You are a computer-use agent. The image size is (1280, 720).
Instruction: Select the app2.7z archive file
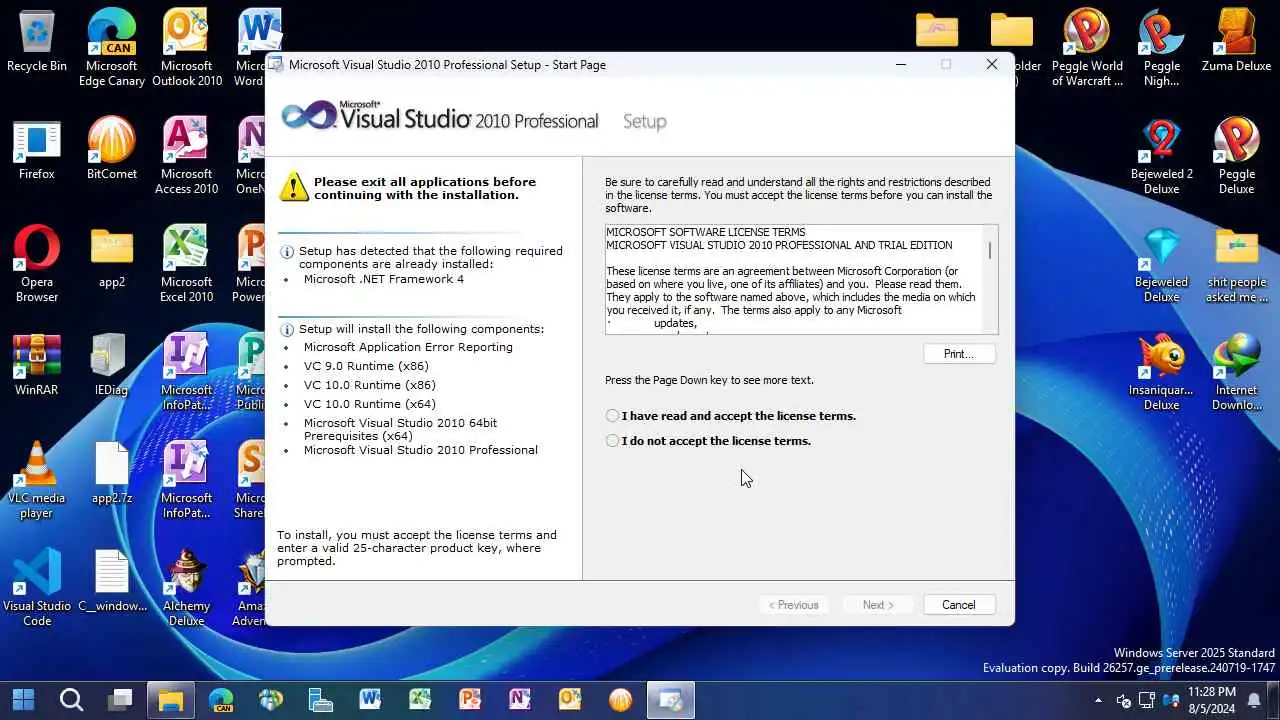point(111,474)
